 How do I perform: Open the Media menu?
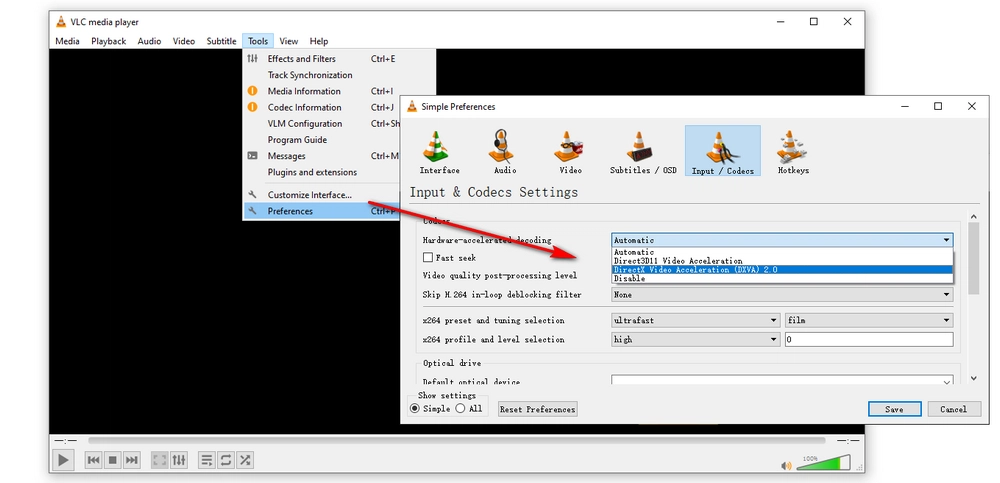pyautogui.click(x=68, y=41)
